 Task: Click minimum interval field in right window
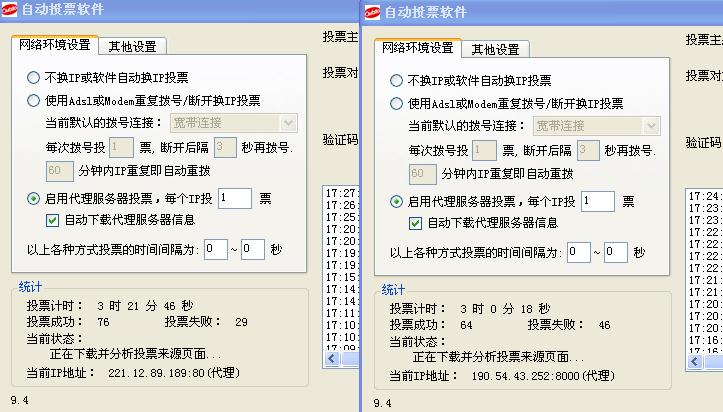click(x=579, y=252)
